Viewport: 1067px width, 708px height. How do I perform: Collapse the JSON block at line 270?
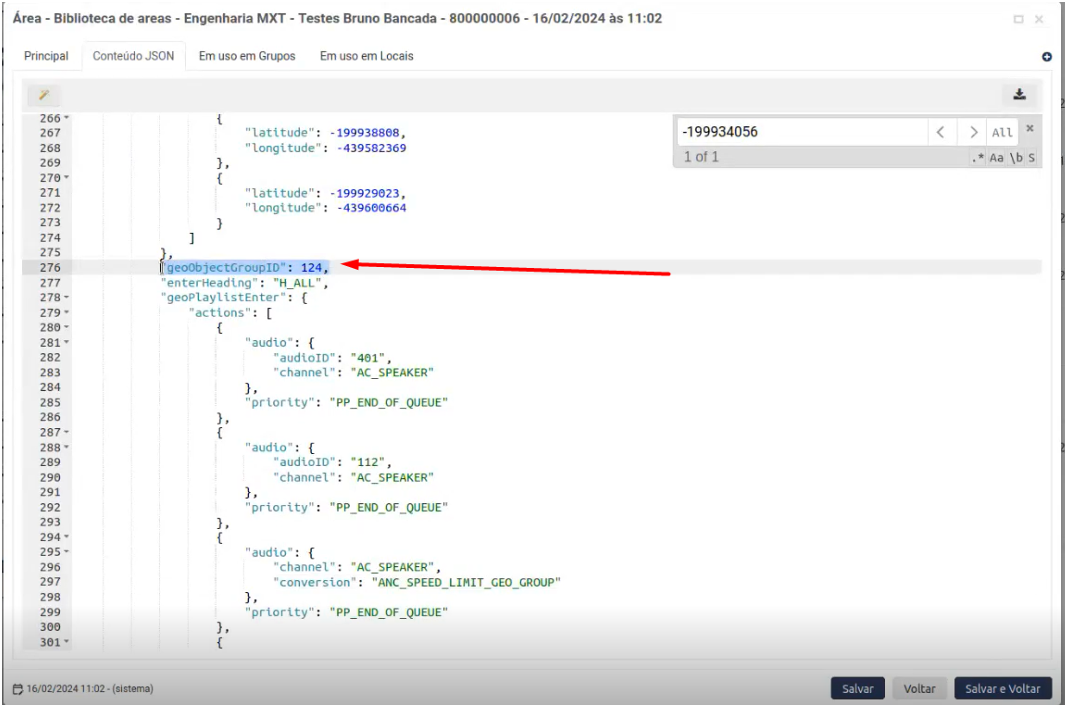tap(67, 178)
